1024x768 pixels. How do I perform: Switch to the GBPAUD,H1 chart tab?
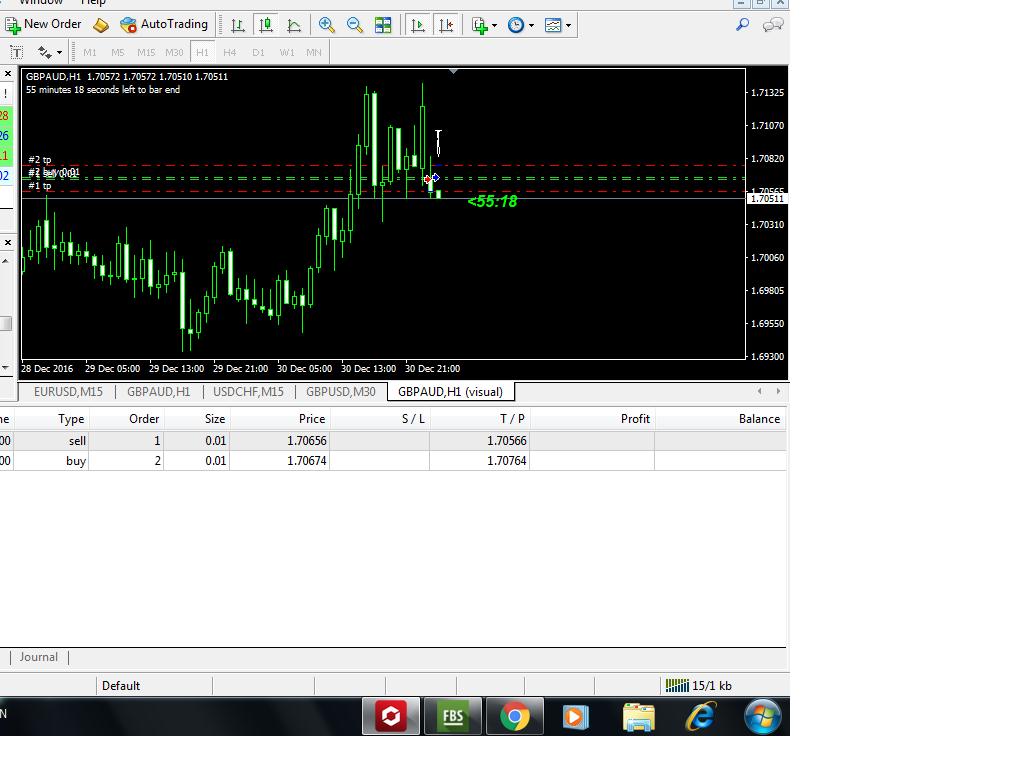159,392
